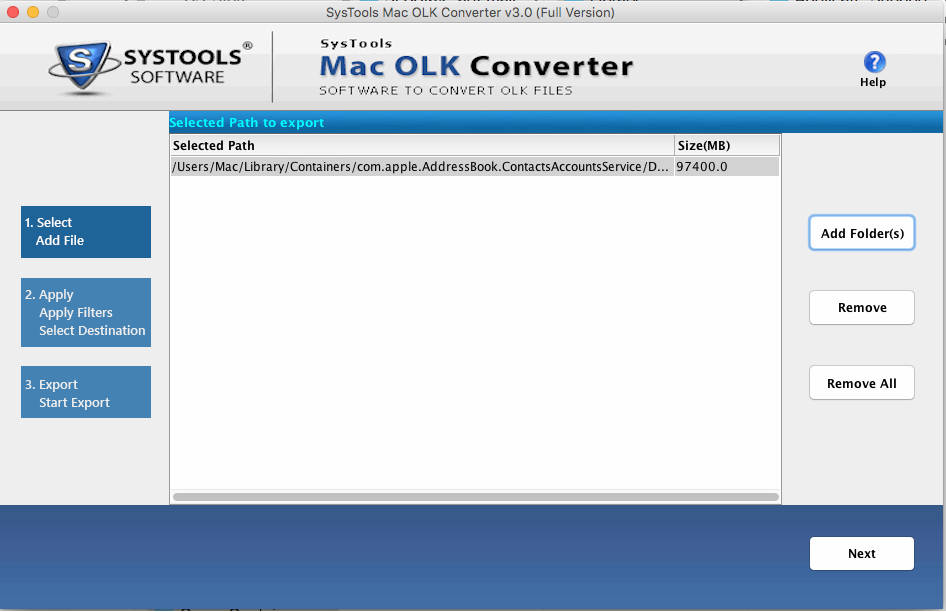This screenshot has width=946, height=612.
Task: Click the horizontal scrollbar under the path list
Action: [x=475, y=497]
